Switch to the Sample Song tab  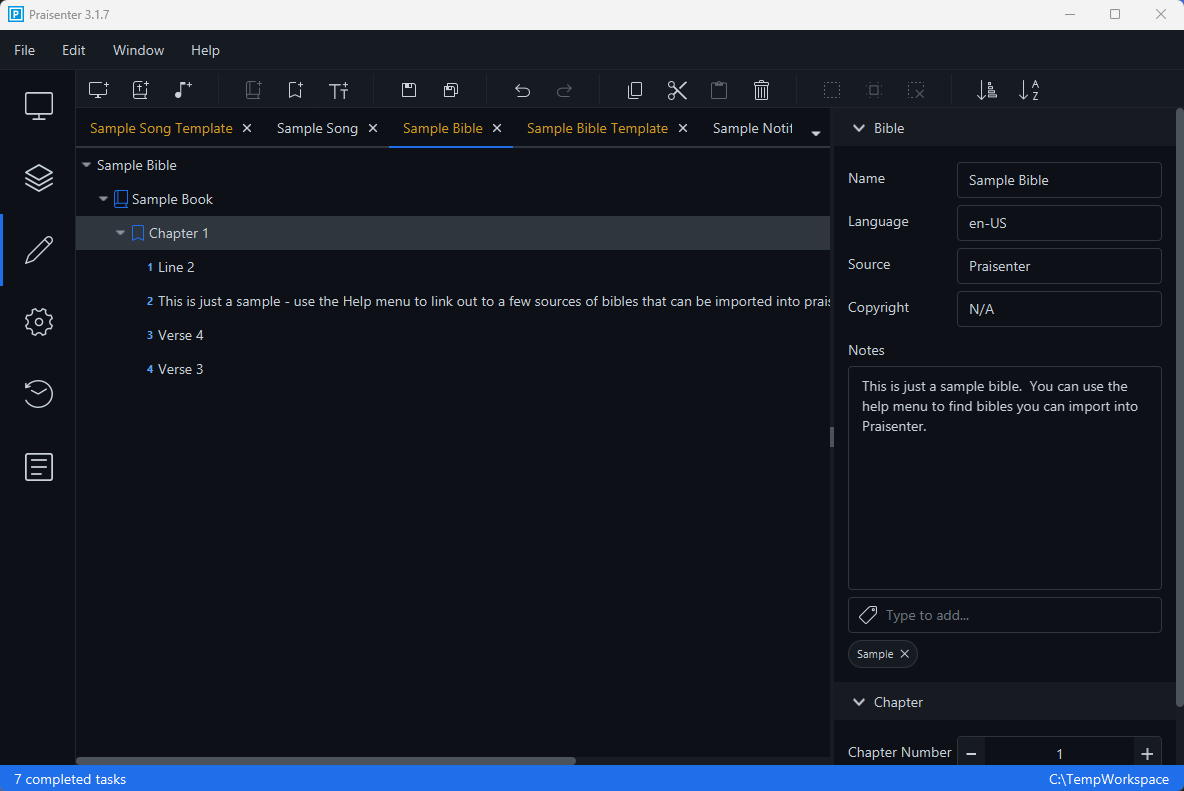(317, 128)
